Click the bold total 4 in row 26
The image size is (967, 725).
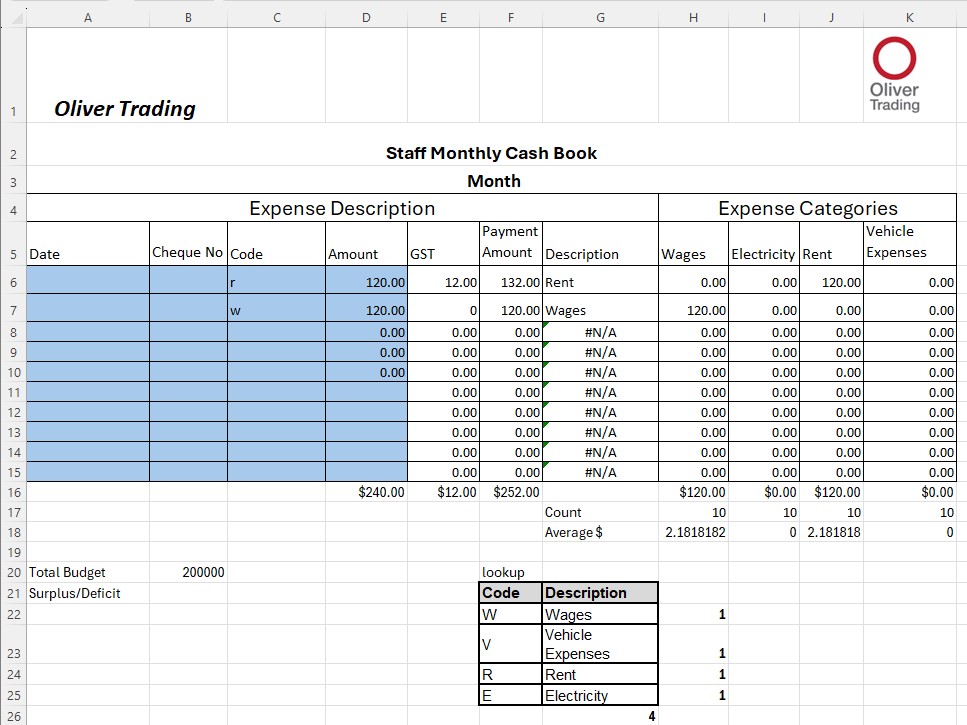pyautogui.click(x=600, y=716)
